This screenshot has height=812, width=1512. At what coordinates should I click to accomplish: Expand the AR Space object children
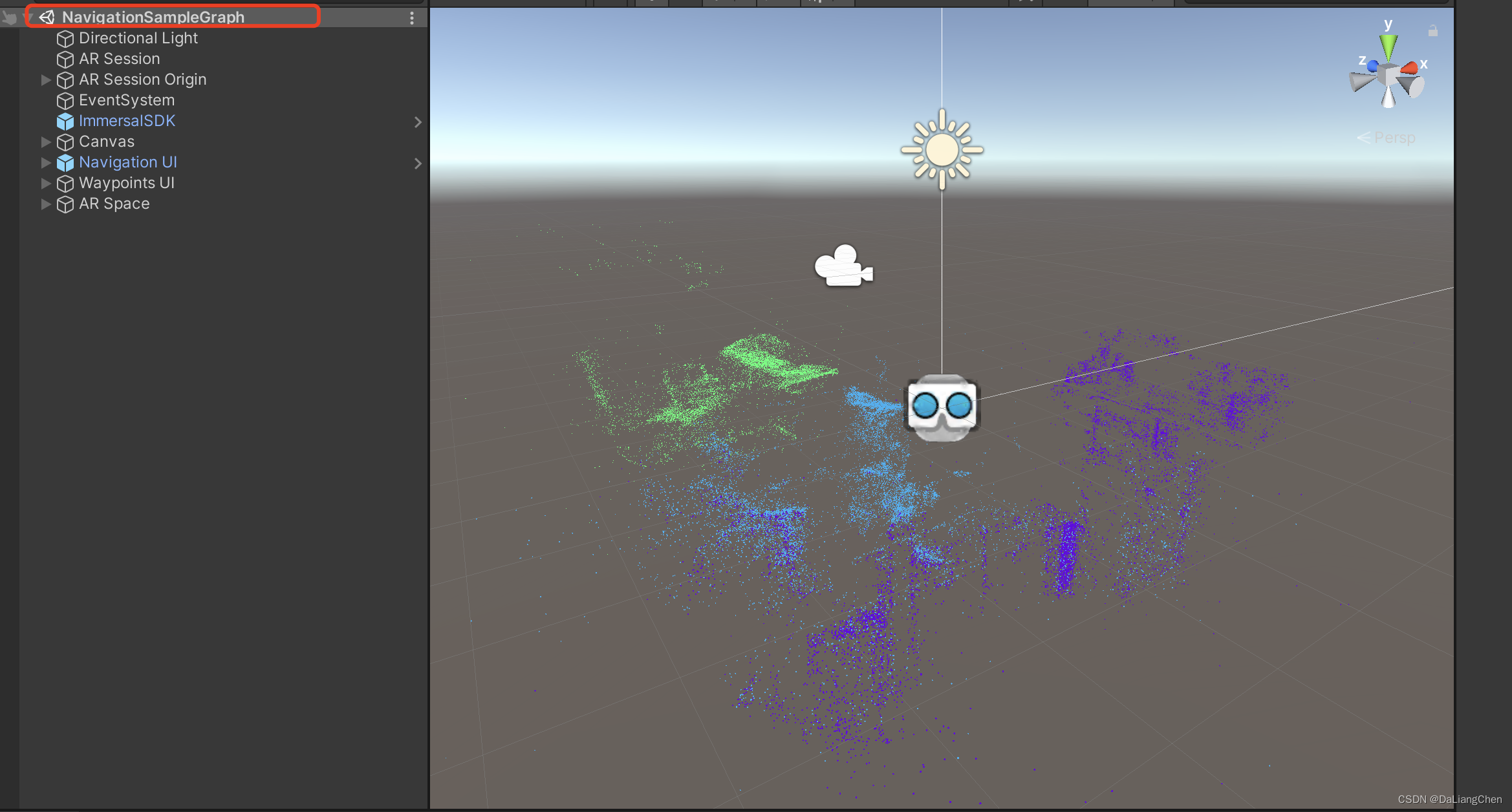pos(46,204)
